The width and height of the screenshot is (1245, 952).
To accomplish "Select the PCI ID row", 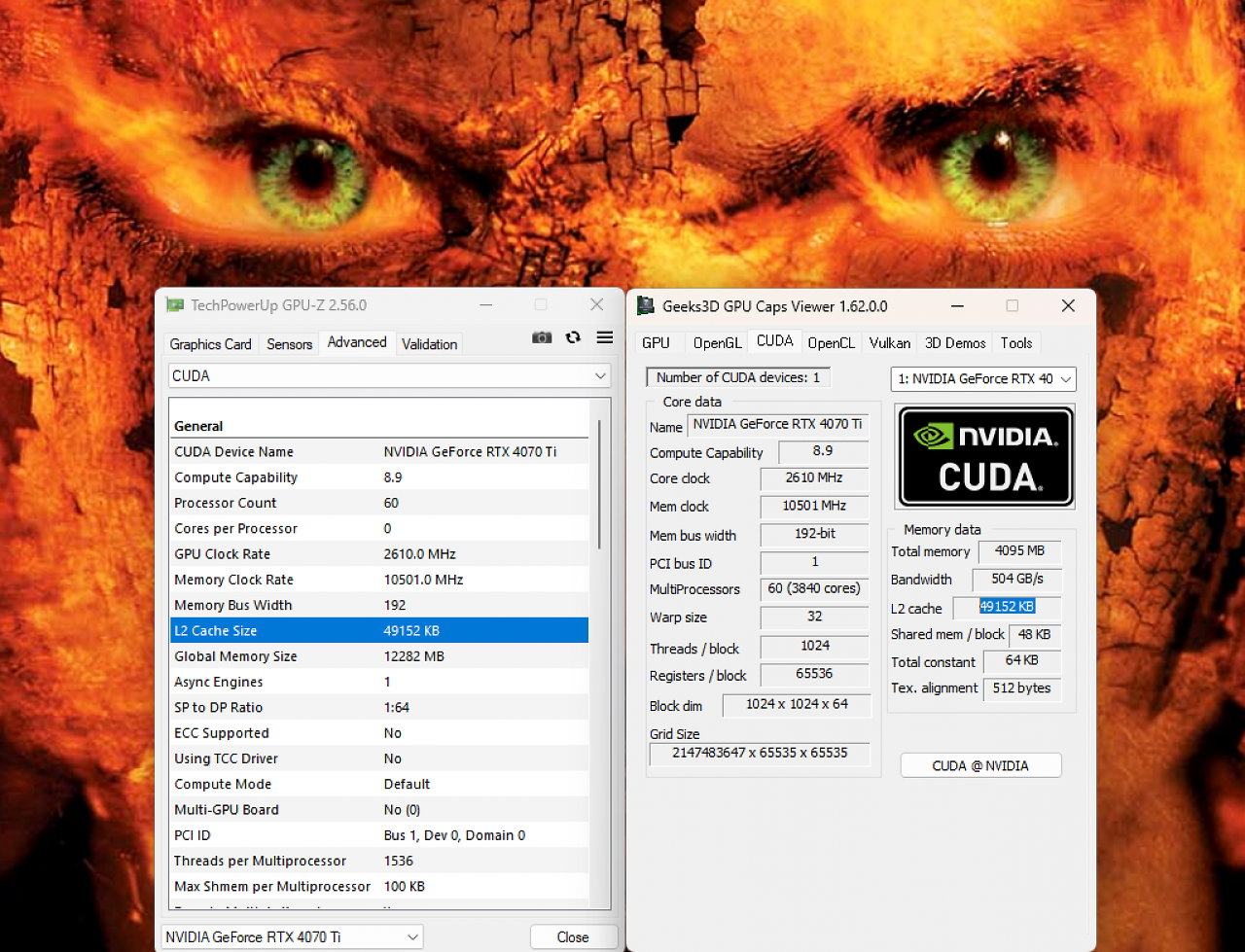I will (379, 835).
